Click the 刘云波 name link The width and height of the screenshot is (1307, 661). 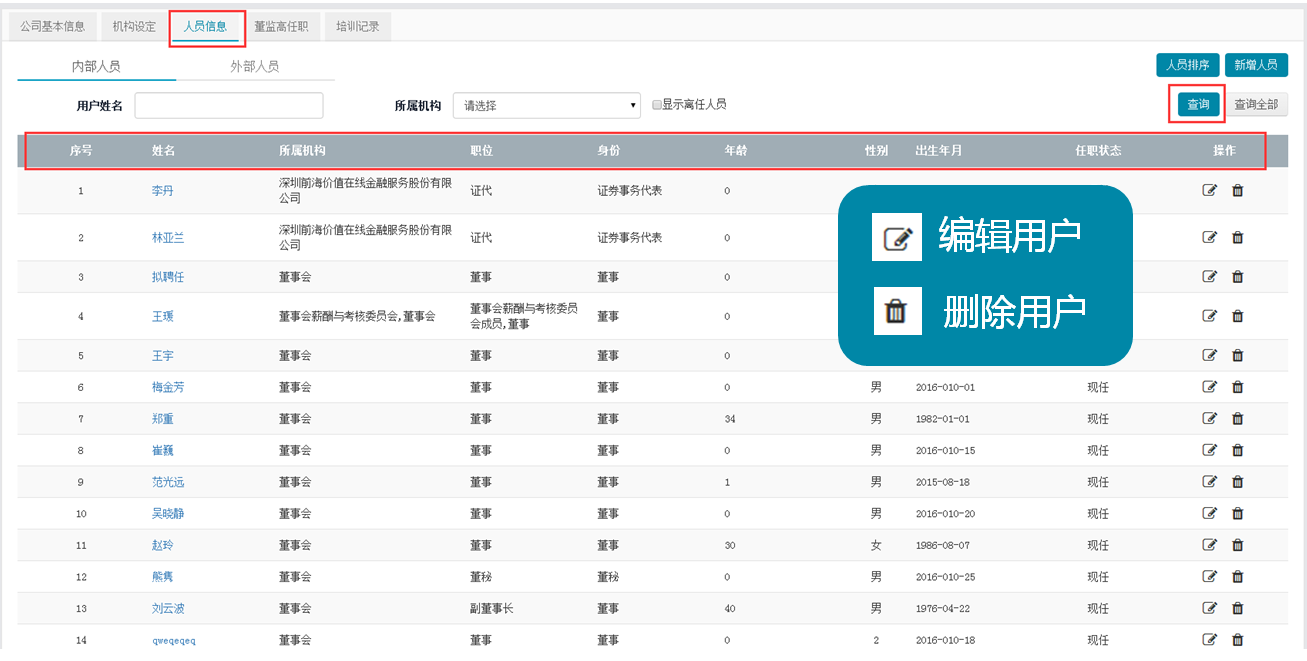coord(168,608)
